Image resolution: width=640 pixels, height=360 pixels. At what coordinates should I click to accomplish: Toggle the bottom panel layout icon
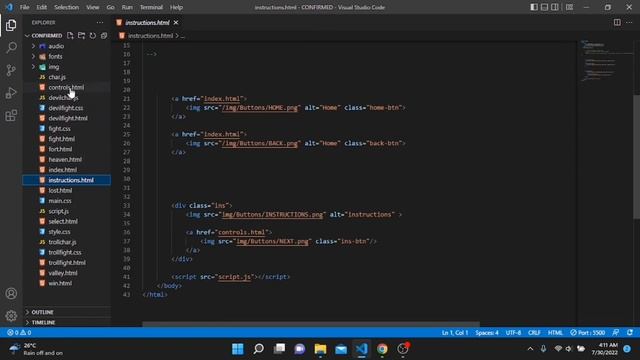(x=544, y=7)
